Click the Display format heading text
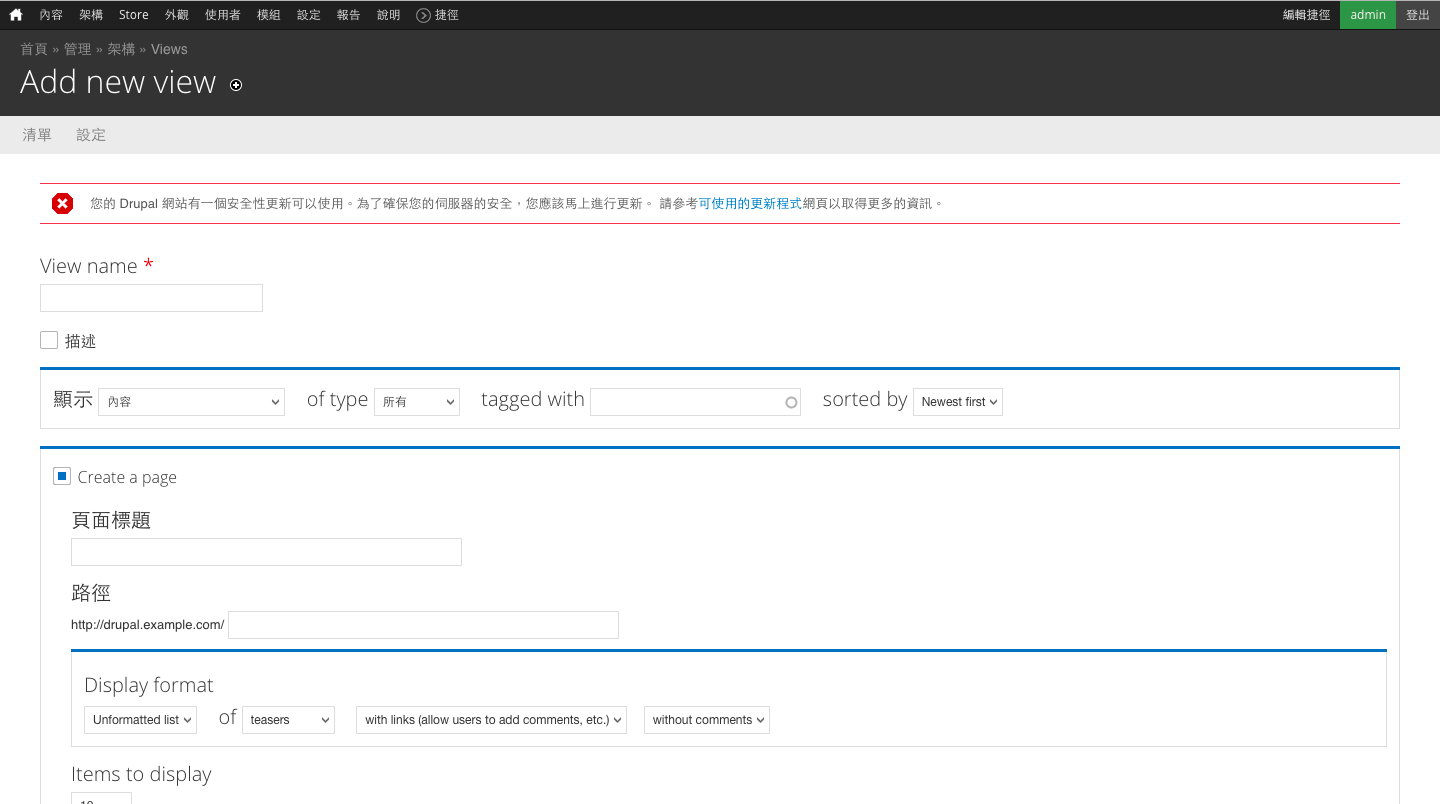The height and width of the screenshot is (804, 1440). 149,685
